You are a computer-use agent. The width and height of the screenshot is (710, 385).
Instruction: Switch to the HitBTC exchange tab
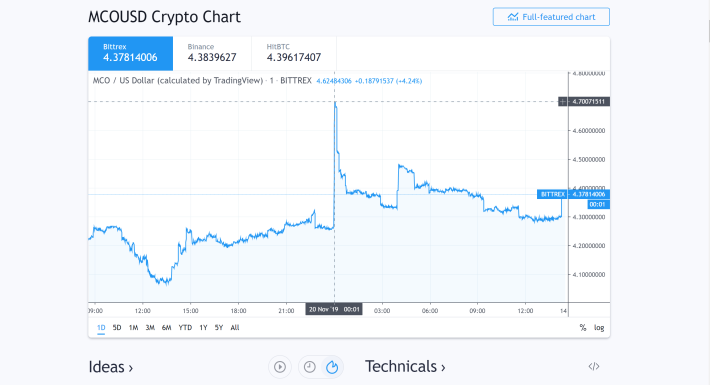[294, 53]
